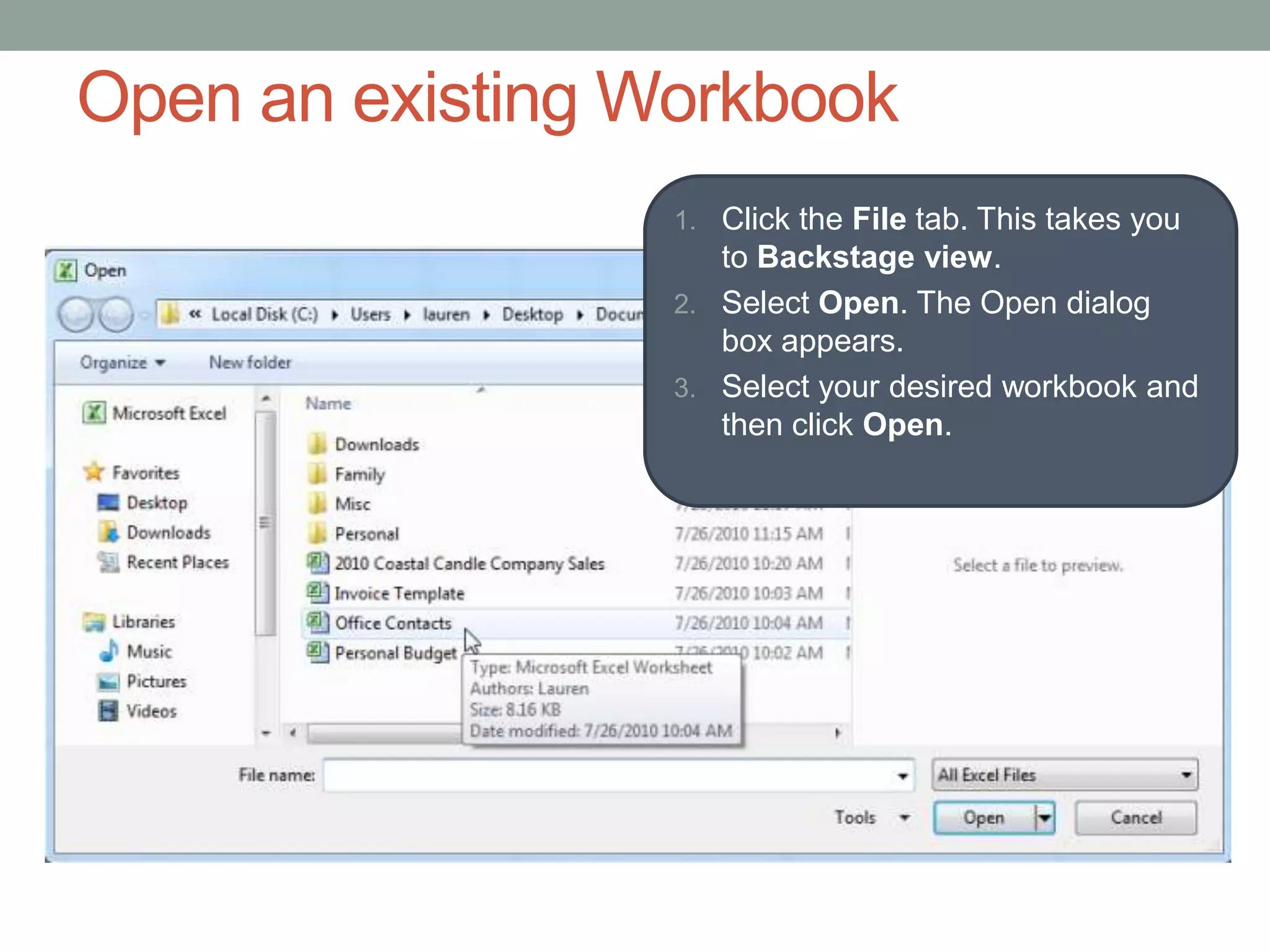Open the All Excel Files type dropdown
The image size is (1270, 952).
click(1064, 775)
